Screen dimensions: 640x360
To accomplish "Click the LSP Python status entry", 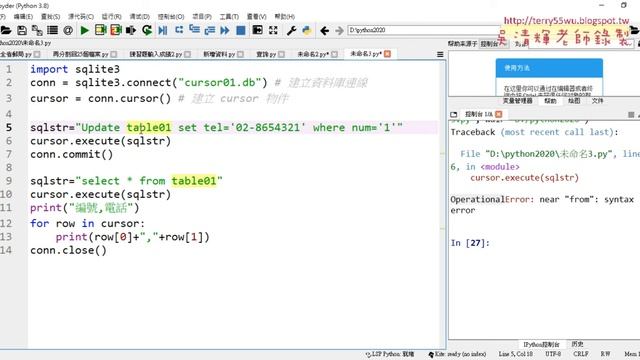I will coord(390,354).
